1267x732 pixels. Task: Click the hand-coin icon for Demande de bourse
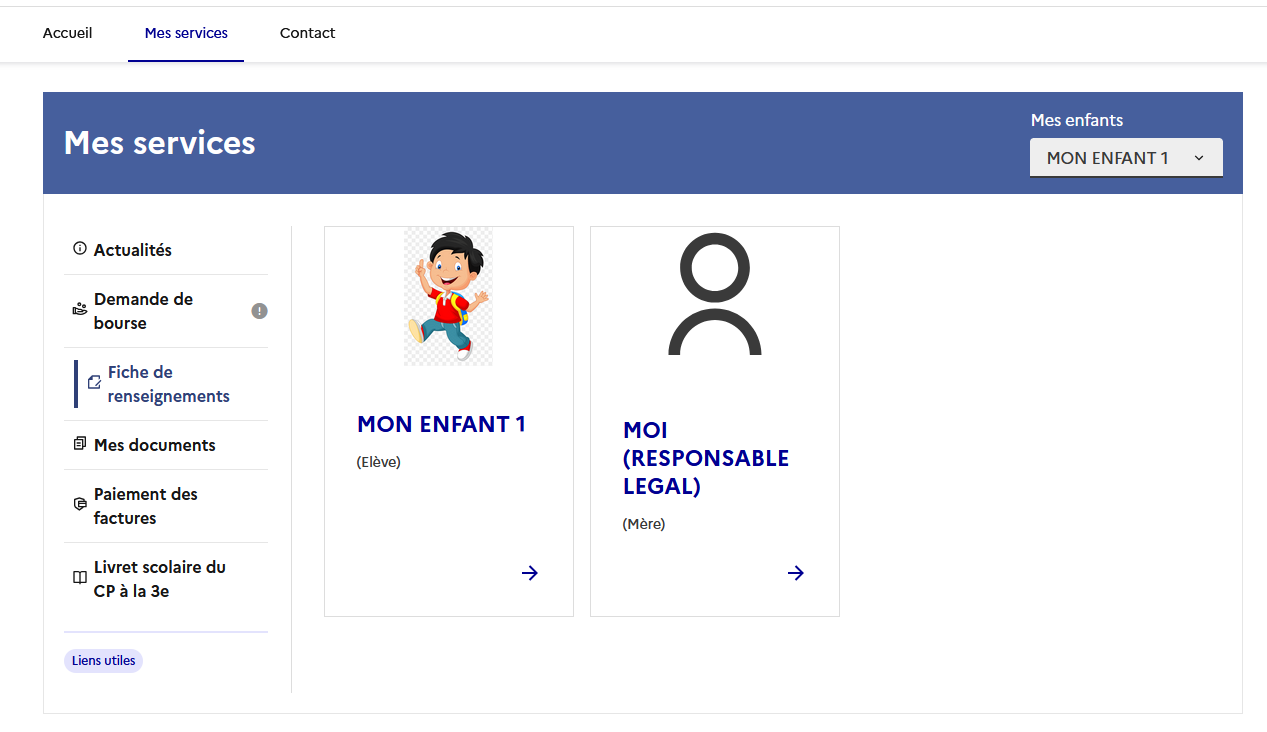[x=80, y=310]
